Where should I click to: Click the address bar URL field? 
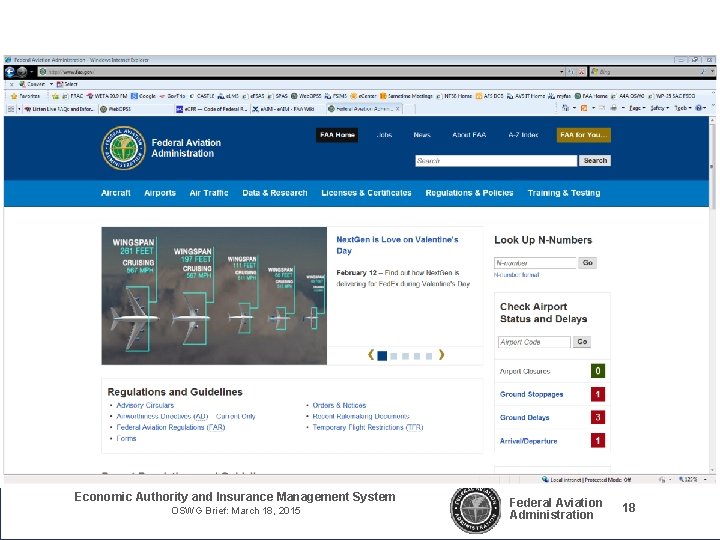(x=298, y=72)
